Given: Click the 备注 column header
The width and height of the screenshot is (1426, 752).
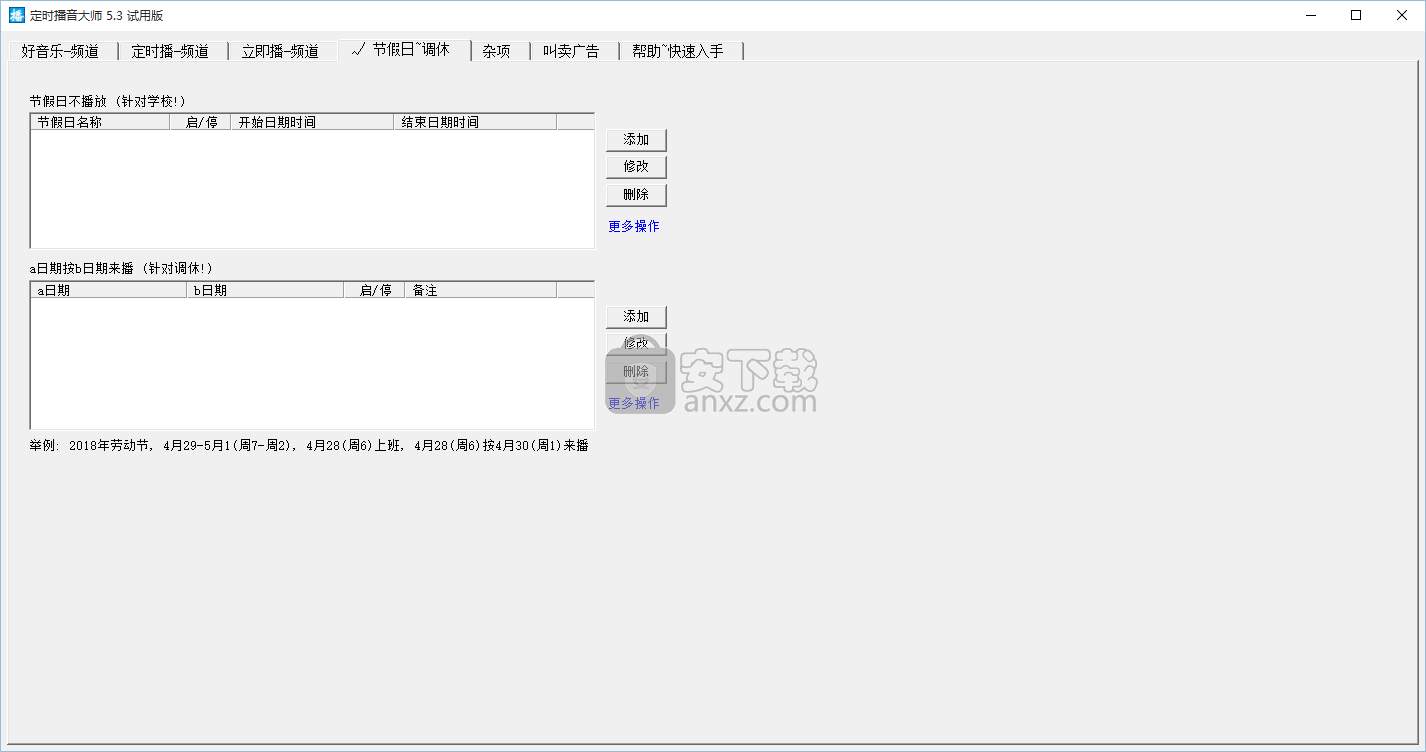Looking at the screenshot, I should click(x=481, y=290).
